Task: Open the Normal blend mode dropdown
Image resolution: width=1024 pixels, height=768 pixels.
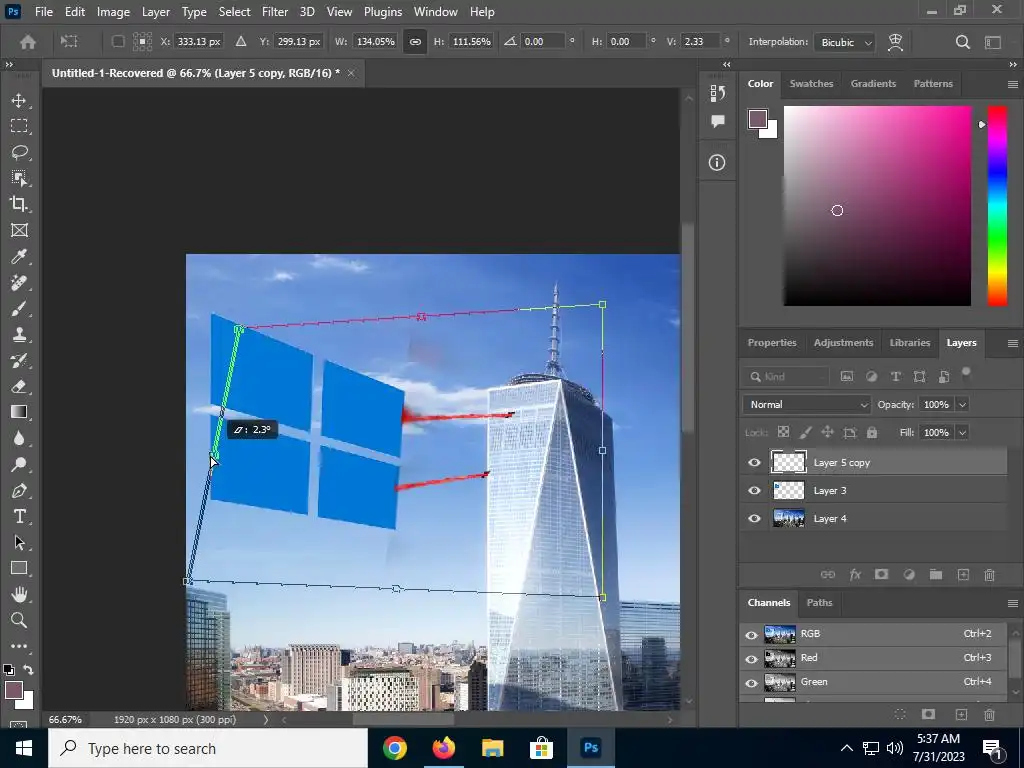Action: pos(807,404)
